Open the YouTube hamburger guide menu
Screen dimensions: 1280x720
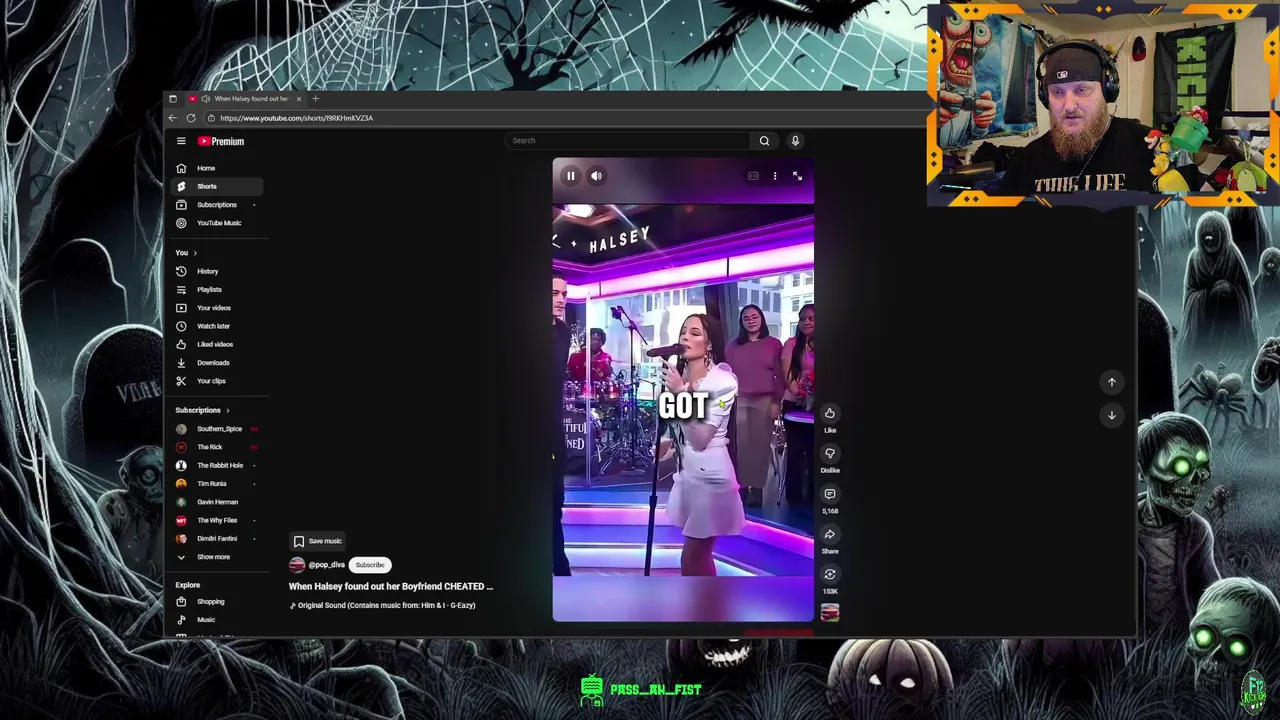coord(181,141)
